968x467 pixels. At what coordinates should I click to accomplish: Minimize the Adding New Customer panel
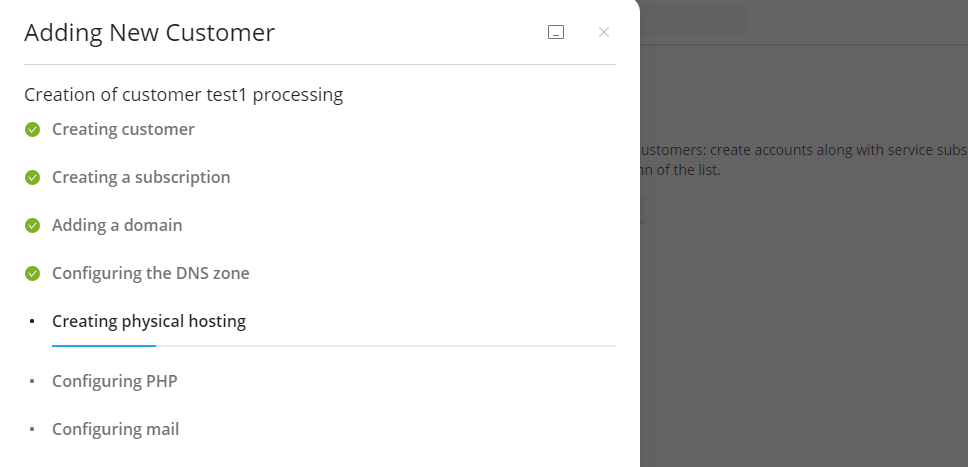pyautogui.click(x=556, y=32)
